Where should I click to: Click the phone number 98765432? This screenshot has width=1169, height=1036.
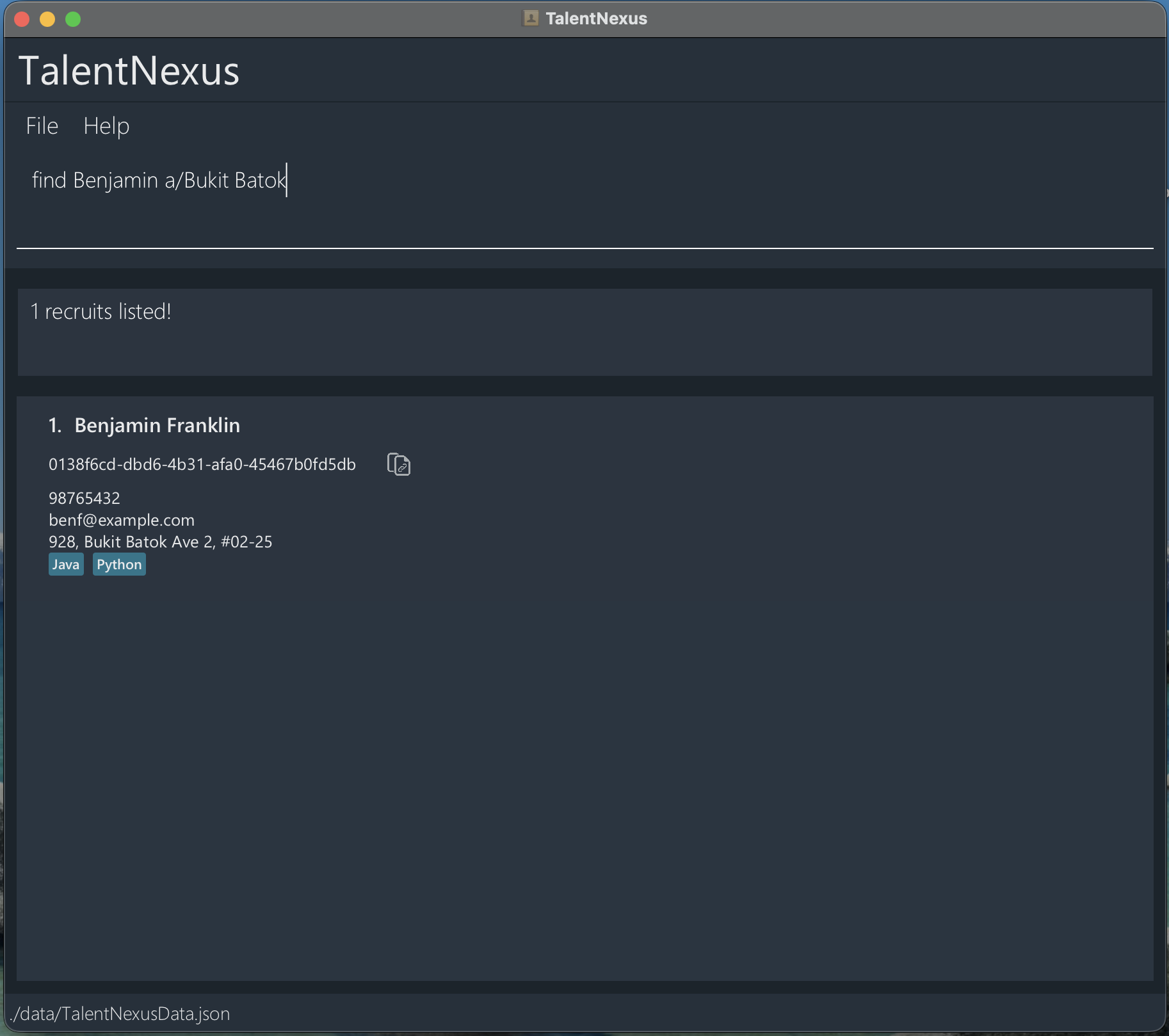tap(85, 498)
